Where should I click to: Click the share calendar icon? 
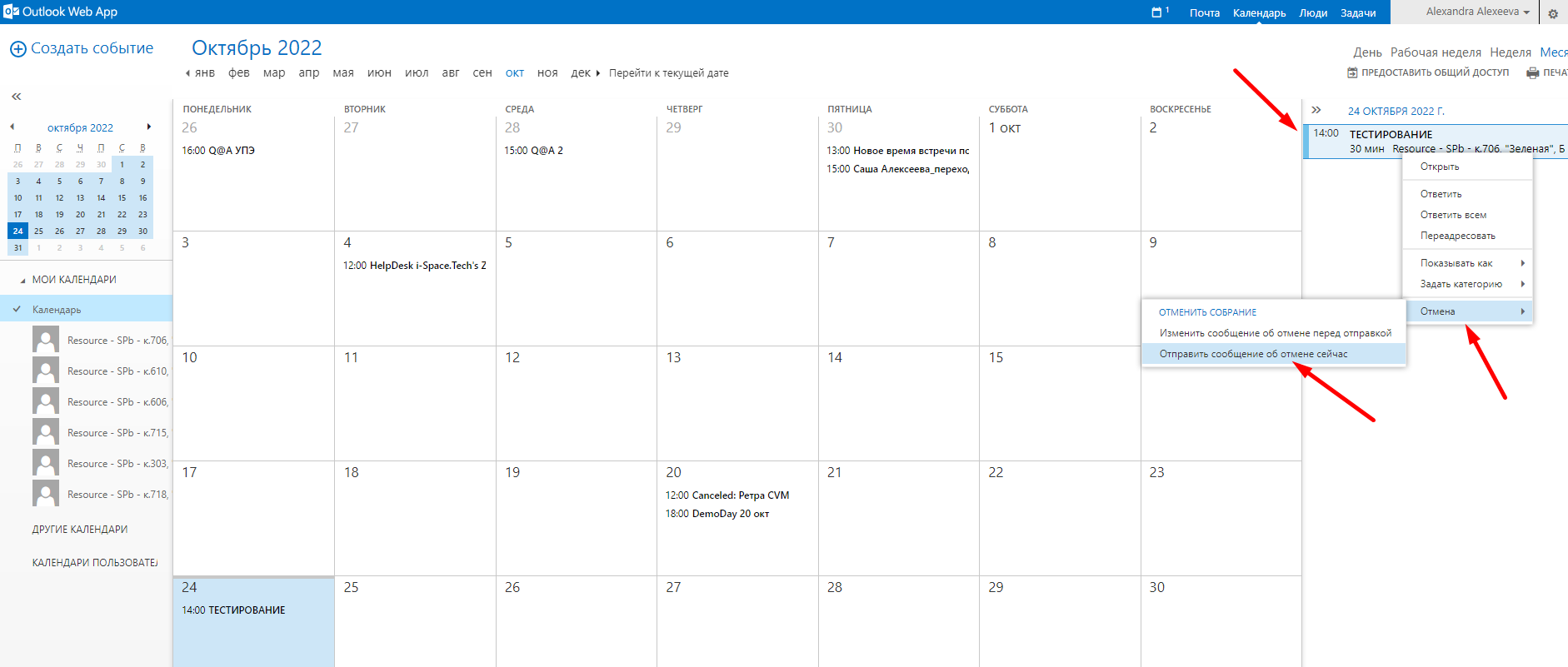tap(1352, 73)
